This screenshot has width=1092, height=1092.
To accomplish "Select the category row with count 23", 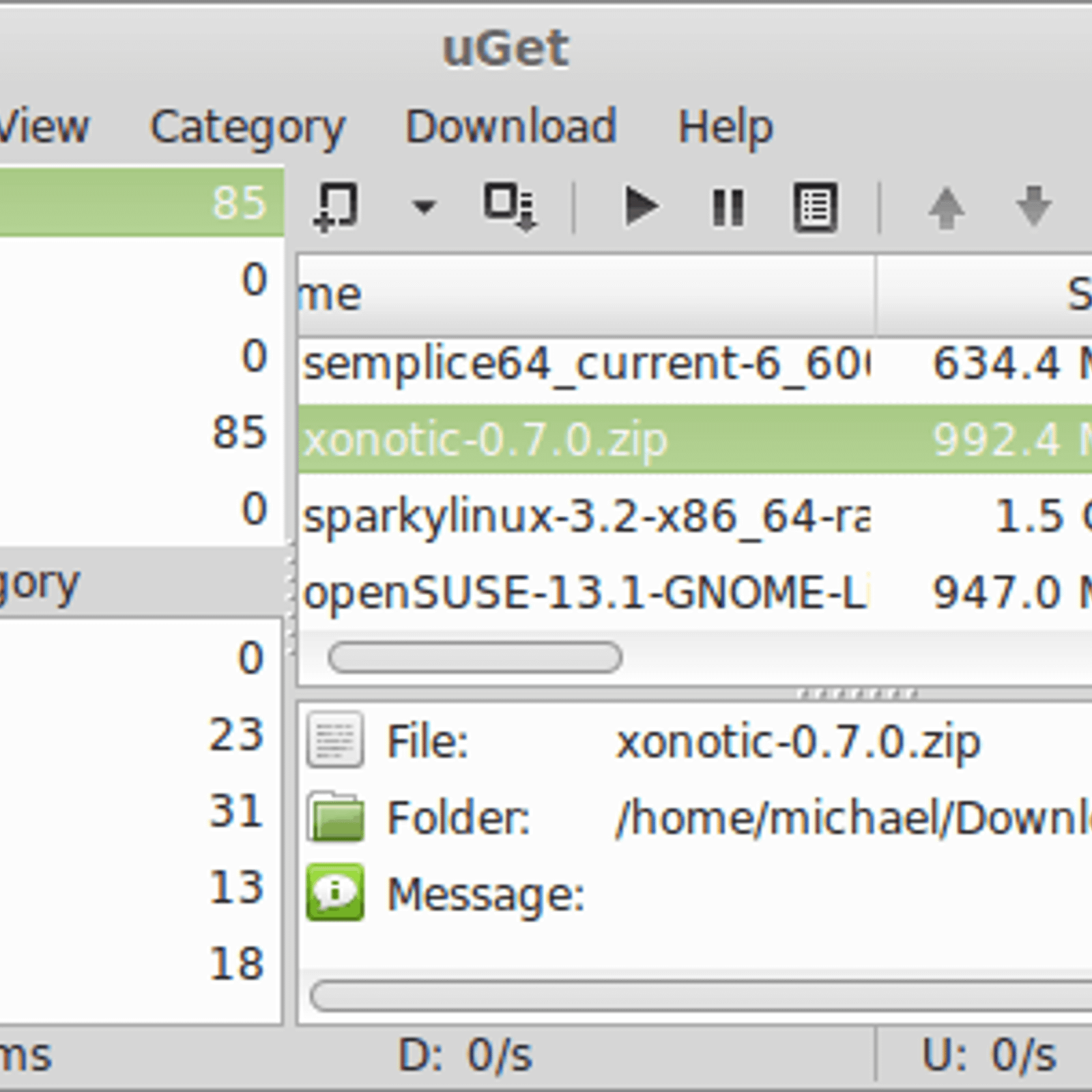I will pyautogui.click(x=141, y=734).
